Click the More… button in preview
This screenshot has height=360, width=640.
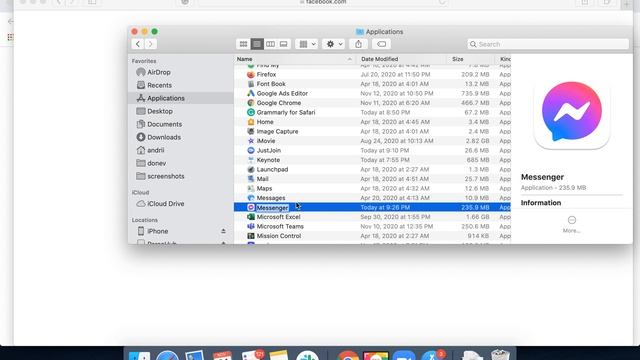tap(571, 224)
